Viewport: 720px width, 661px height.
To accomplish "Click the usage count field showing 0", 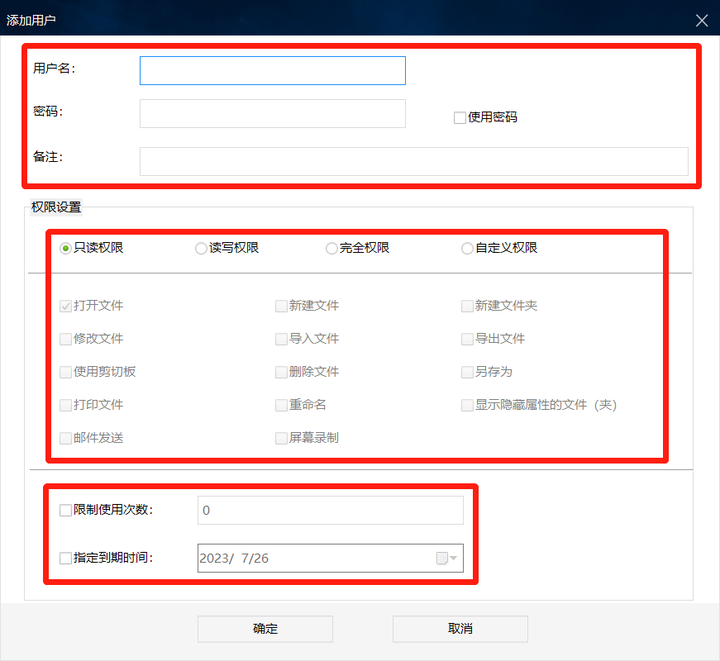I will (330, 510).
